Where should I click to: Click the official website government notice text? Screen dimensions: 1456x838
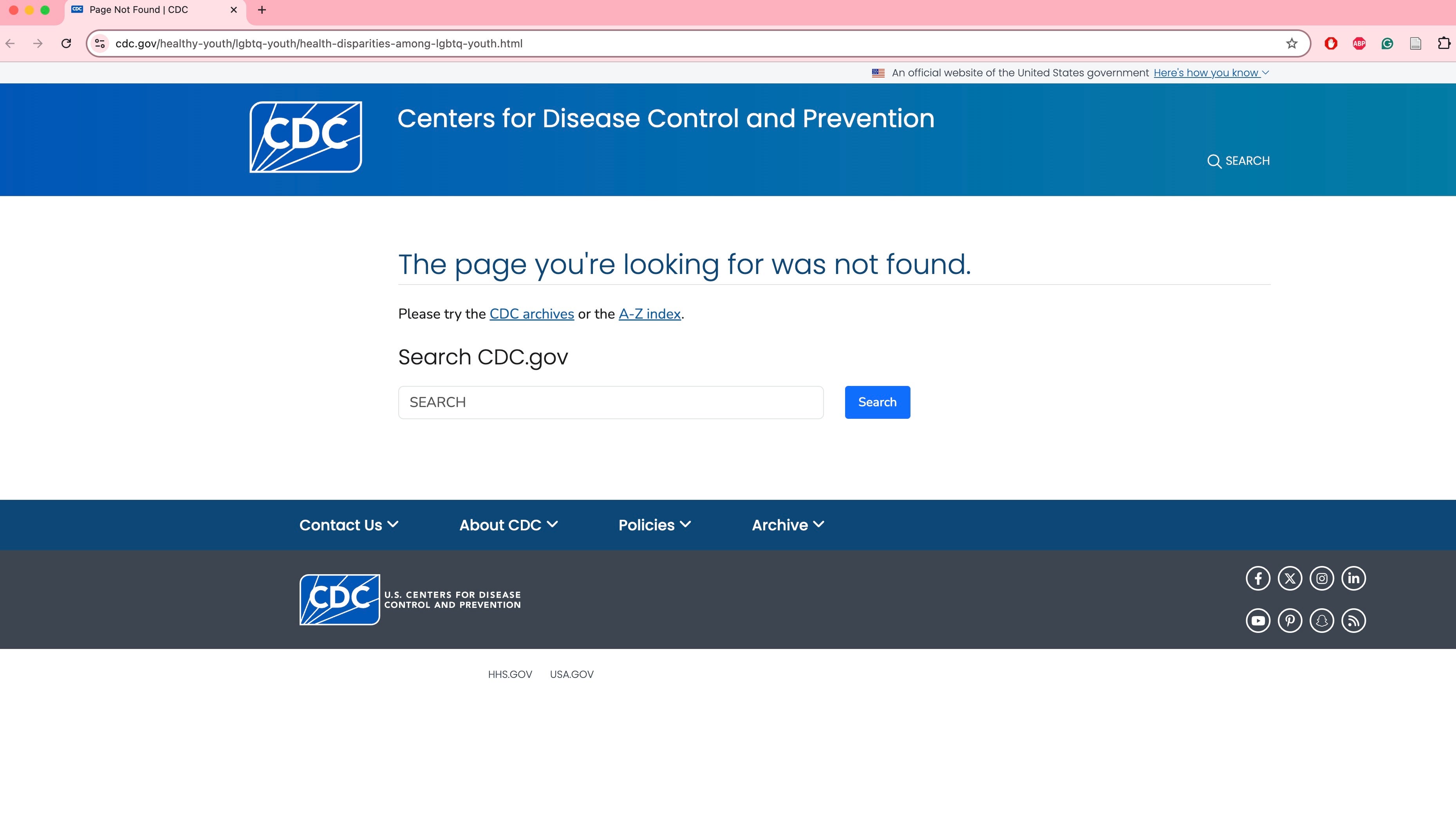point(1020,72)
